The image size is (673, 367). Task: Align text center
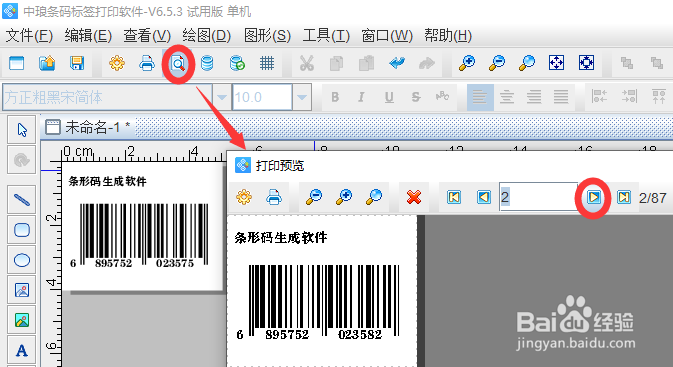[x=507, y=97]
